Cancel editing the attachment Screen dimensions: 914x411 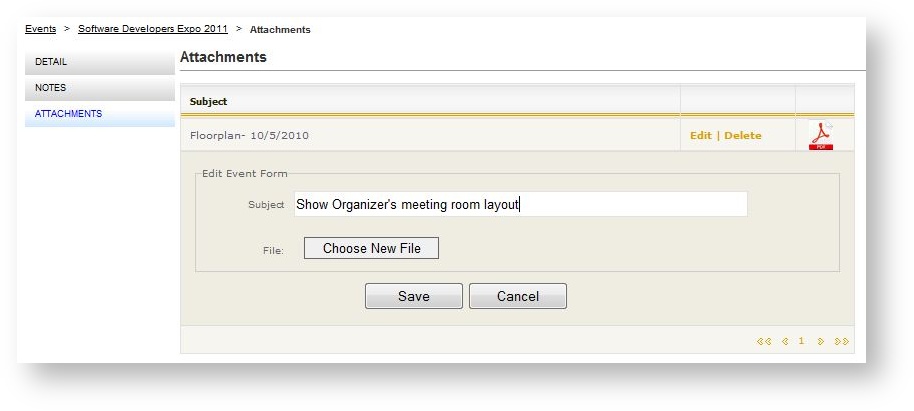pyautogui.click(x=517, y=296)
